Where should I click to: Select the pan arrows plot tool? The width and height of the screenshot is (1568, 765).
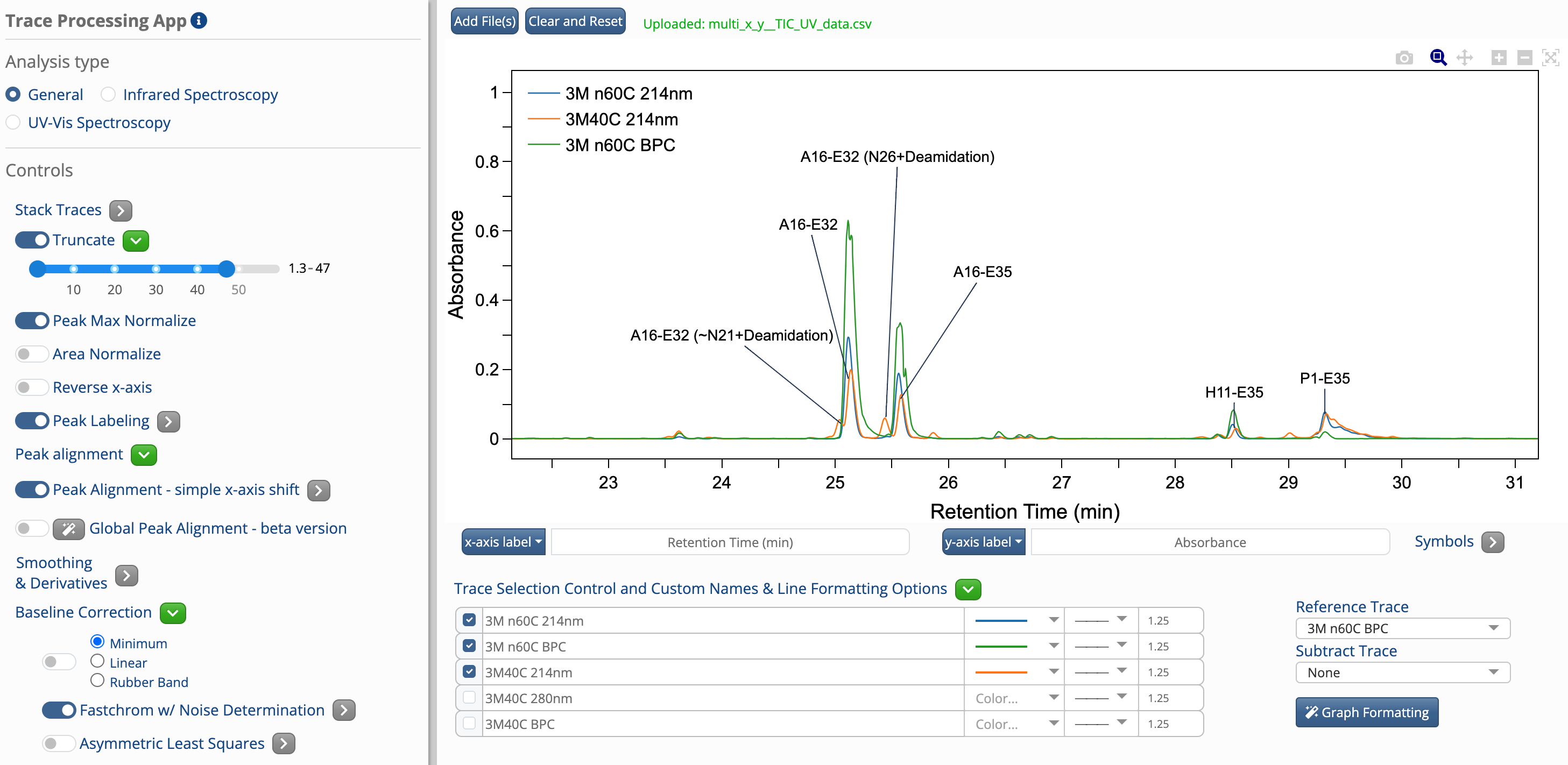coord(1465,58)
